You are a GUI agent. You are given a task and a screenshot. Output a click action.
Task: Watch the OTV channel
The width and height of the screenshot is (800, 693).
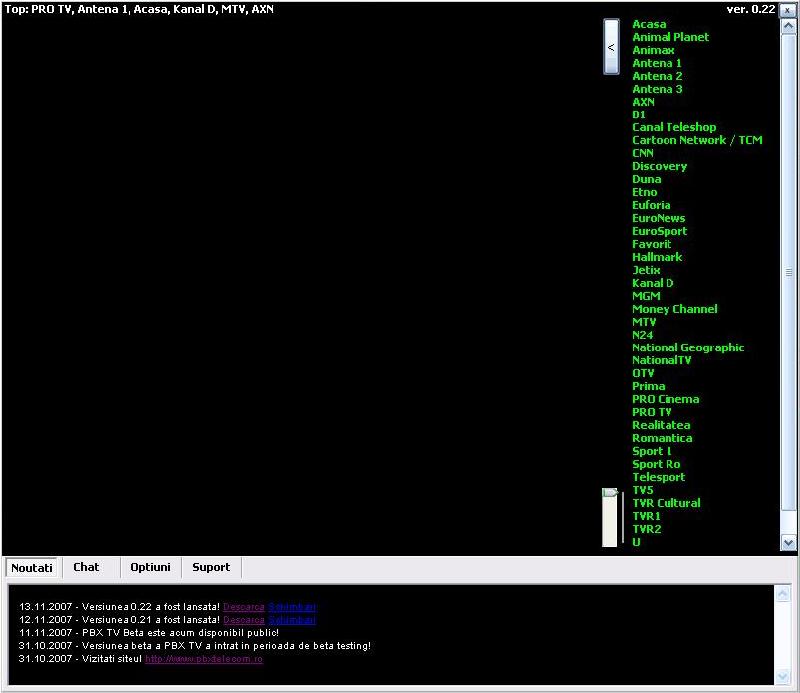pyautogui.click(x=643, y=373)
